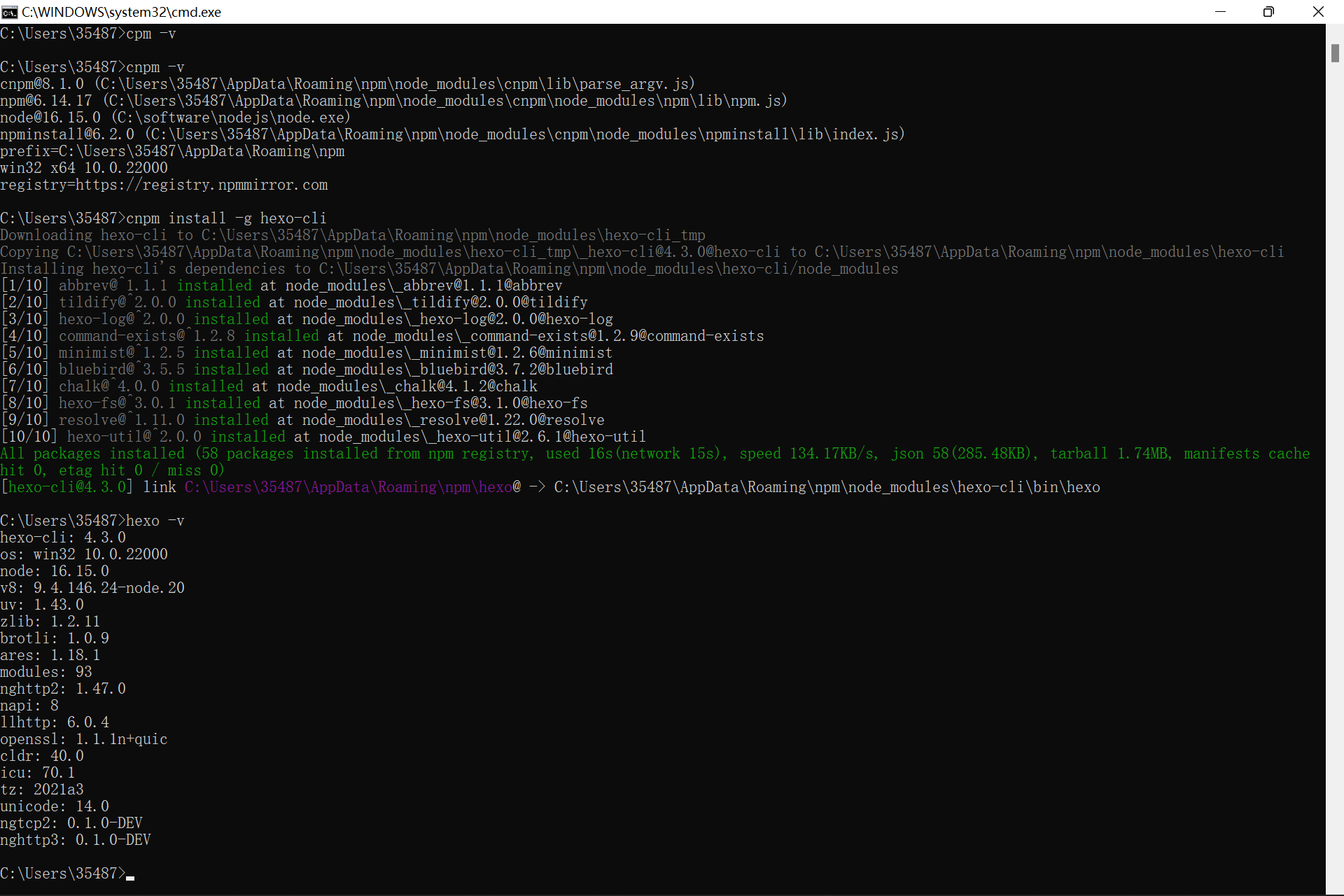The width and height of the screenshot is (1344, 896).
Task: Click the 'hexo -v' command text
Action: pyautogui.click(x=155, y=521)
